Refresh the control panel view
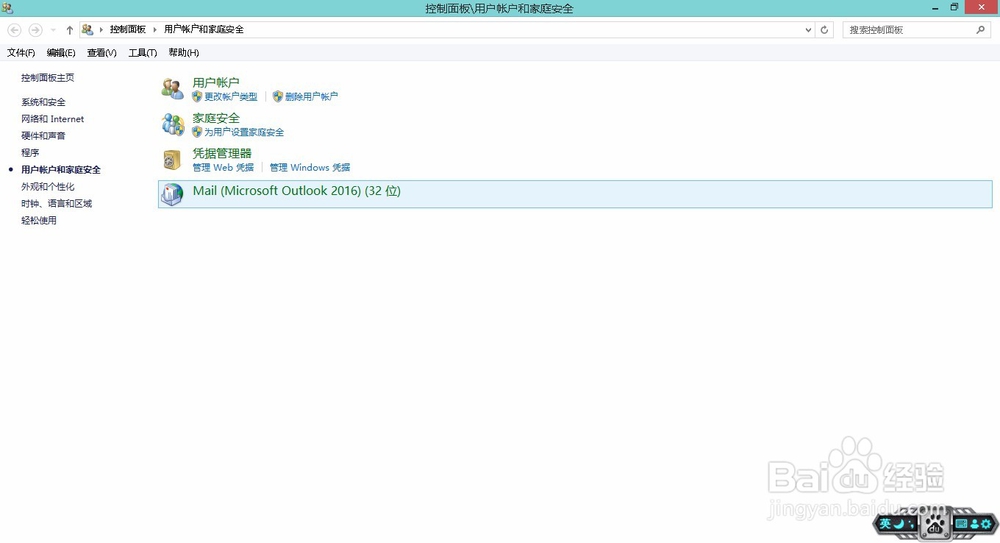The width and height of the screenshot is (1000, 543). coord(824,30)
